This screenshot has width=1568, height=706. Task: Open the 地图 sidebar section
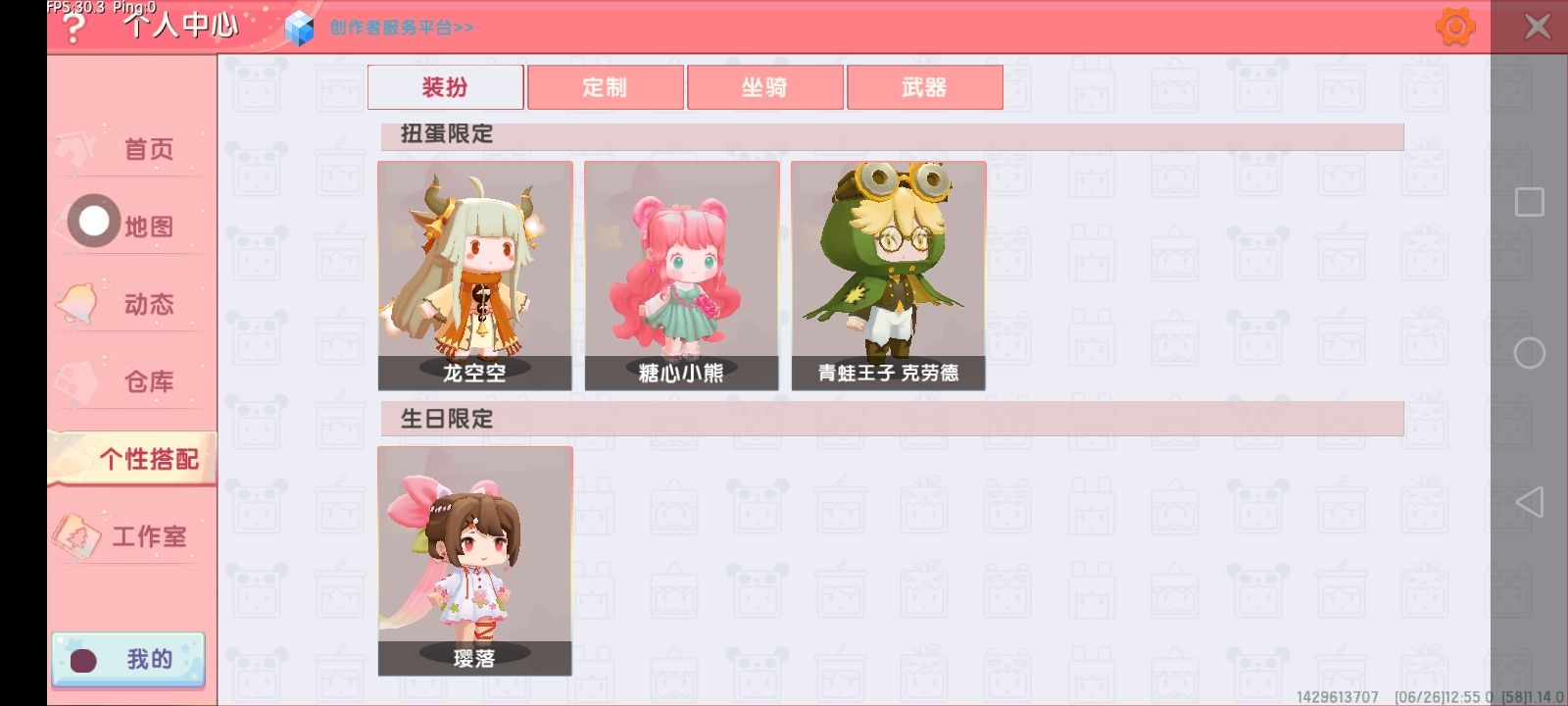(x=148, y=227)
